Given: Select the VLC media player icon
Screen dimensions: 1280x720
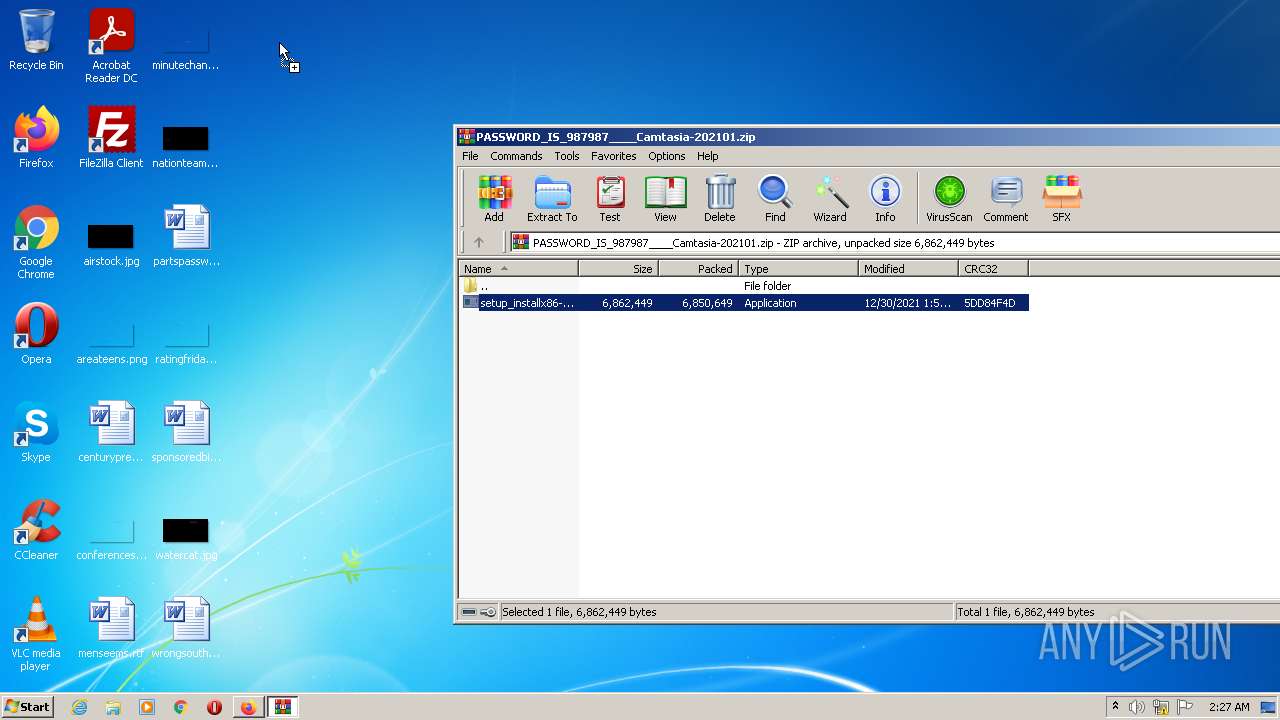Looking at the screenshot, I should pos(36,634).
